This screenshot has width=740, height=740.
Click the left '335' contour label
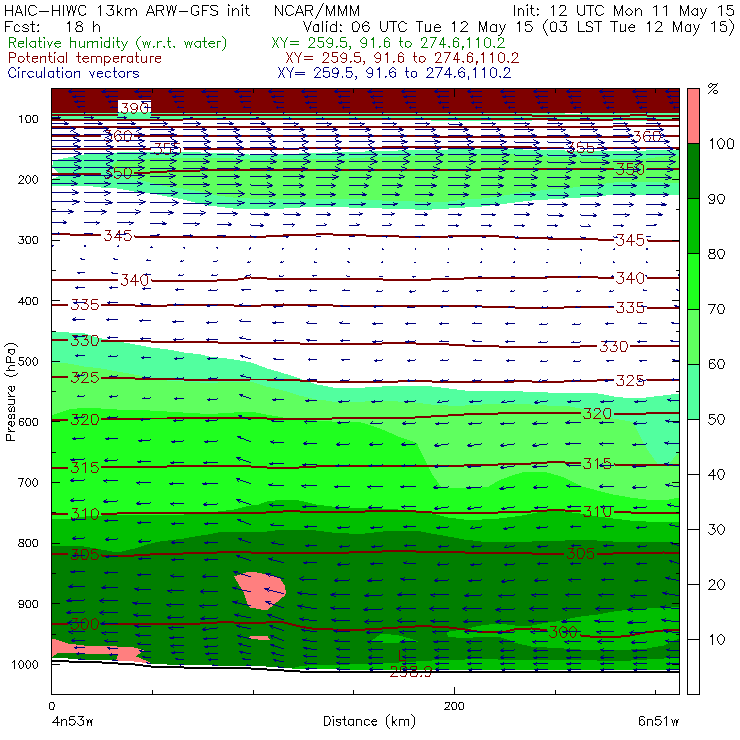pyautogui.click(x=85, y=305)
